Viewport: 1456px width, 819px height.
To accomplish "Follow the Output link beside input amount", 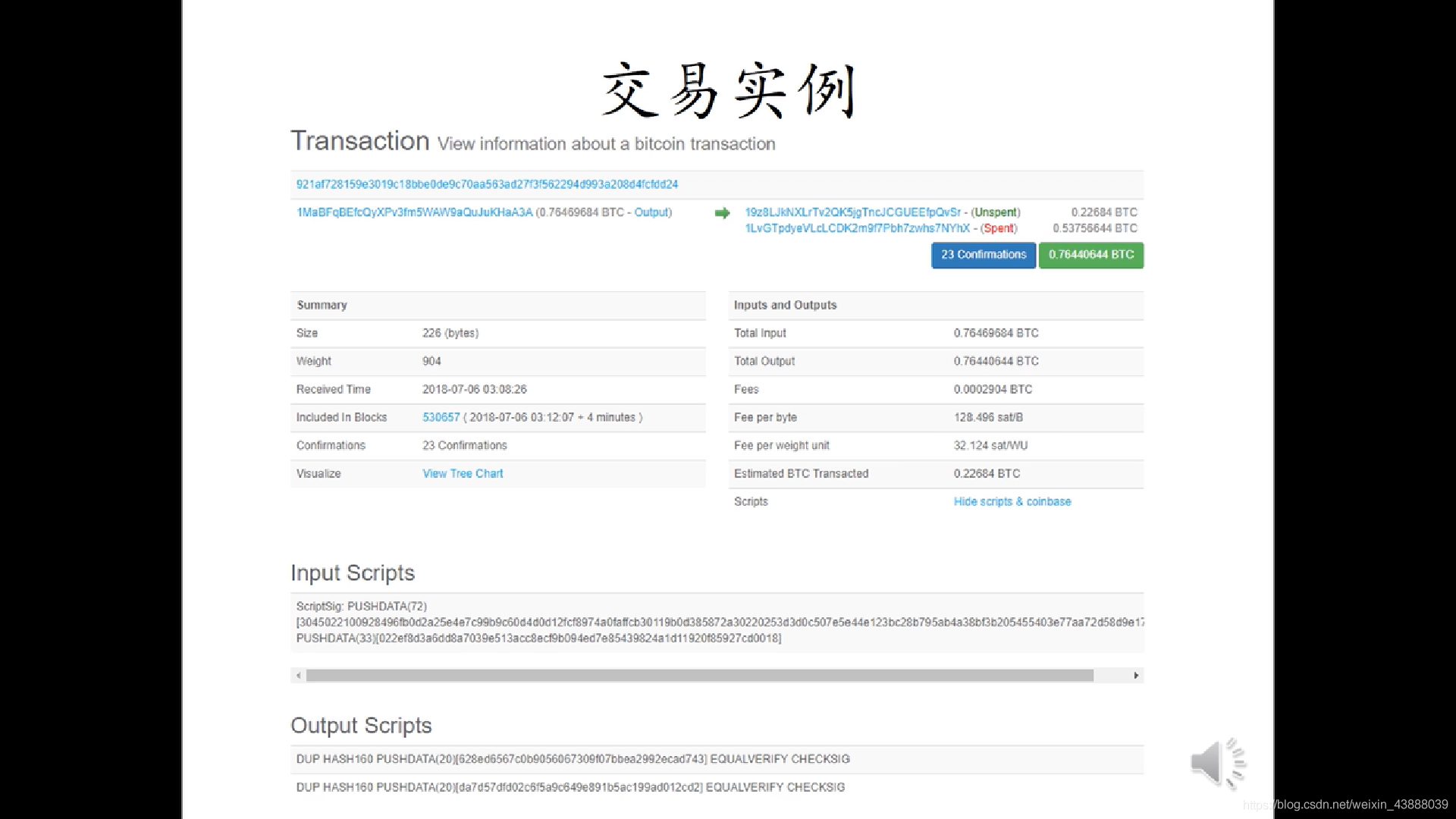I will pyautogui.click(x=651, y=212).
